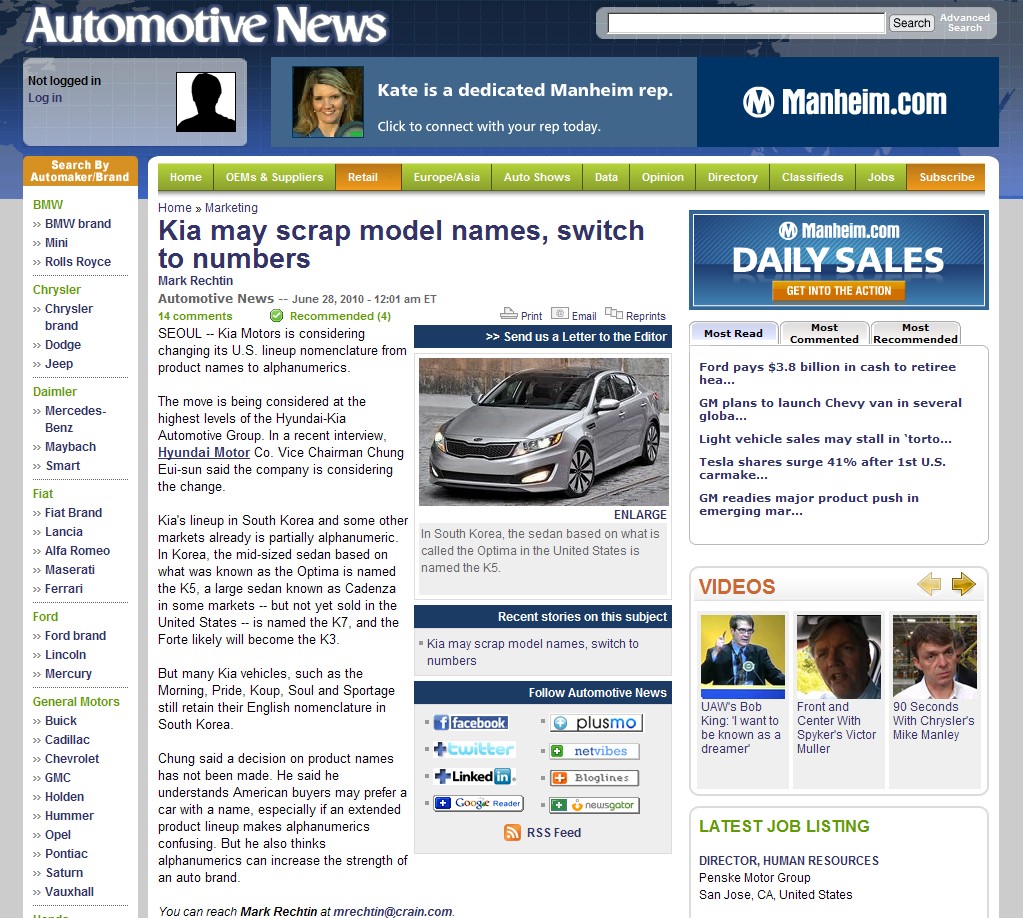Click the Print icon
The image size is (1023, 918).
509,314
